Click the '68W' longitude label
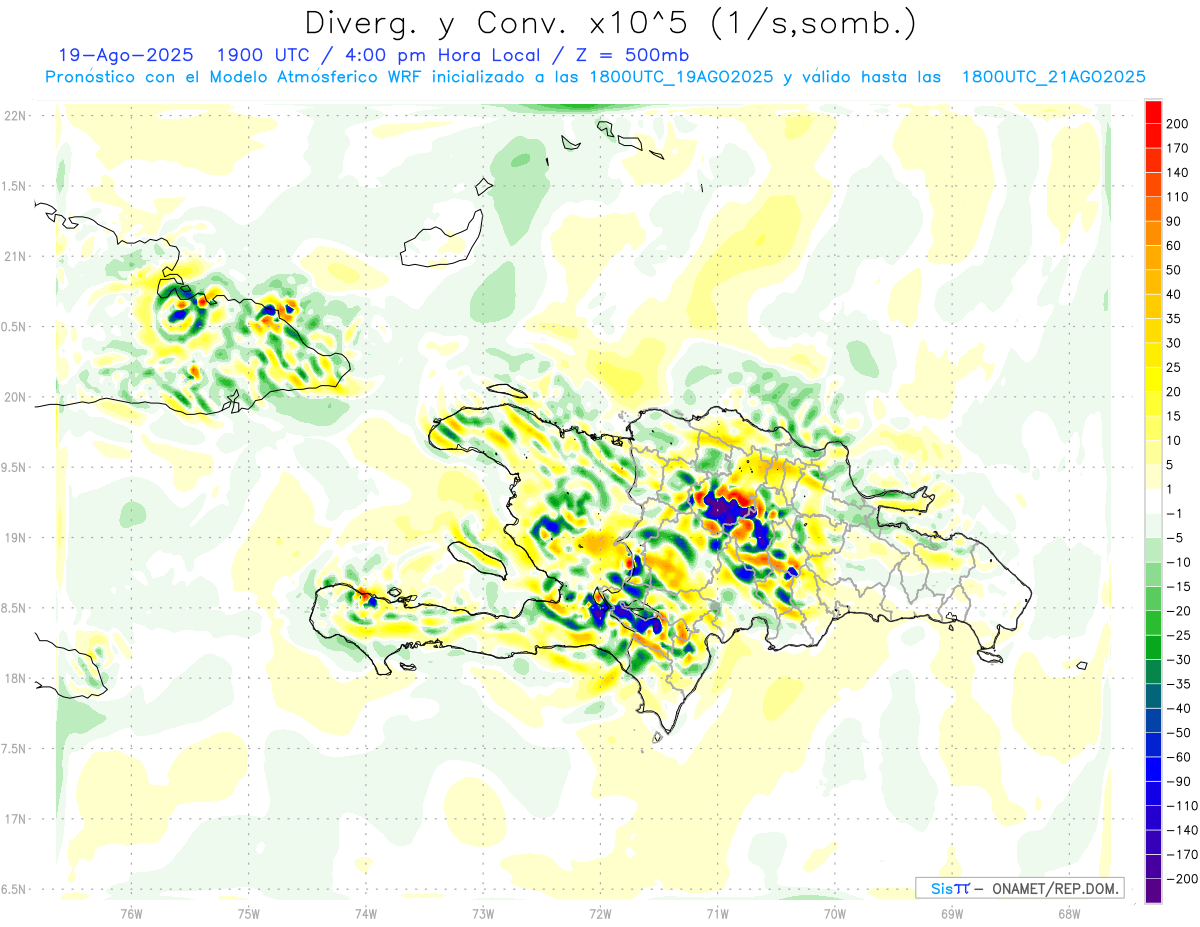This screenshot has height=927, width=1200. 1069,913
